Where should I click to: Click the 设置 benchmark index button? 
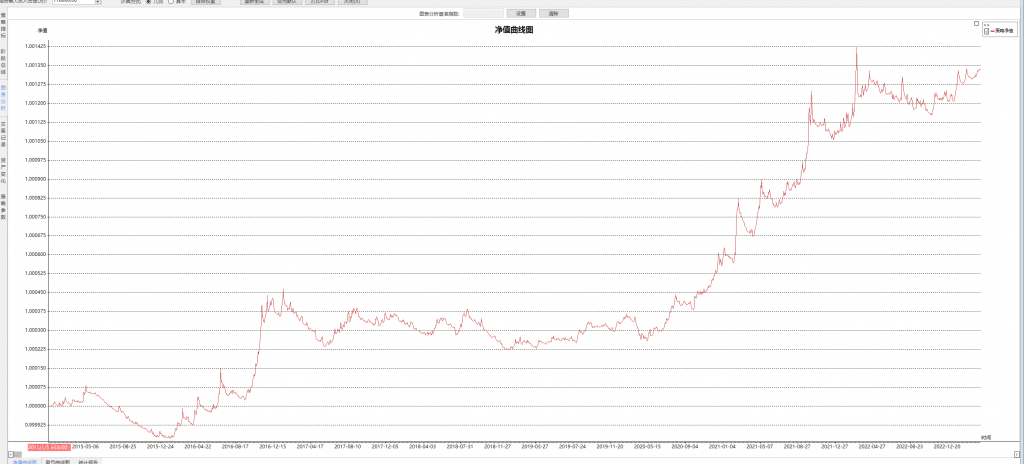click(x=521, y=13)
